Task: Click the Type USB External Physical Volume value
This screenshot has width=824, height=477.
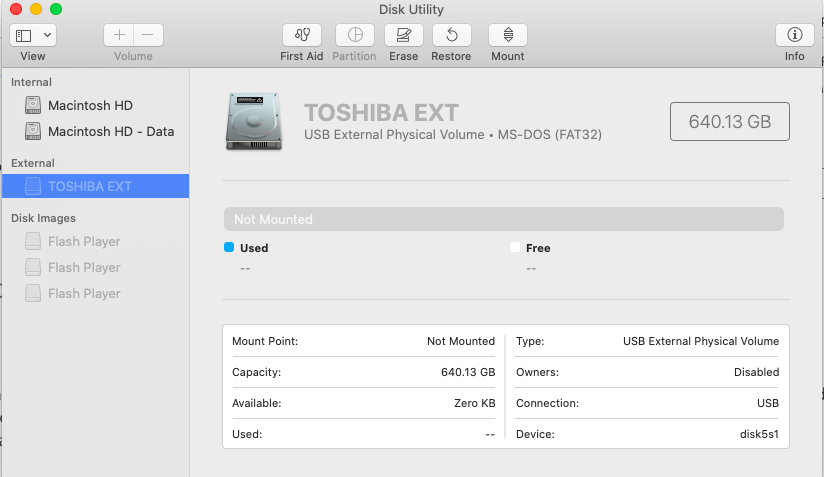Action: pyautogui.click(x=701, y=341)
